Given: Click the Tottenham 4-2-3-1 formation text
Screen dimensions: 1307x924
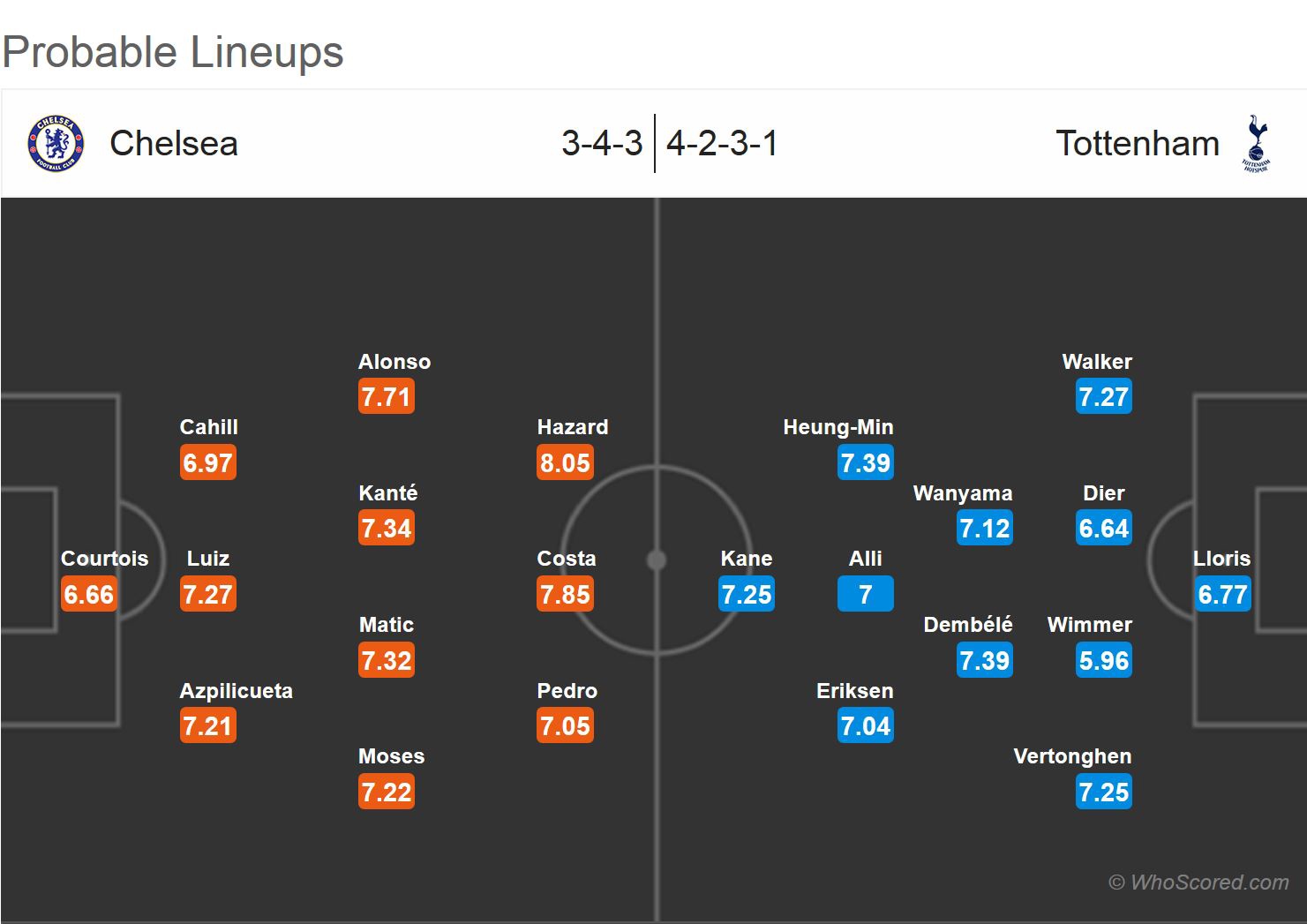Looking at the screenshot, I should tap(722, 143).
